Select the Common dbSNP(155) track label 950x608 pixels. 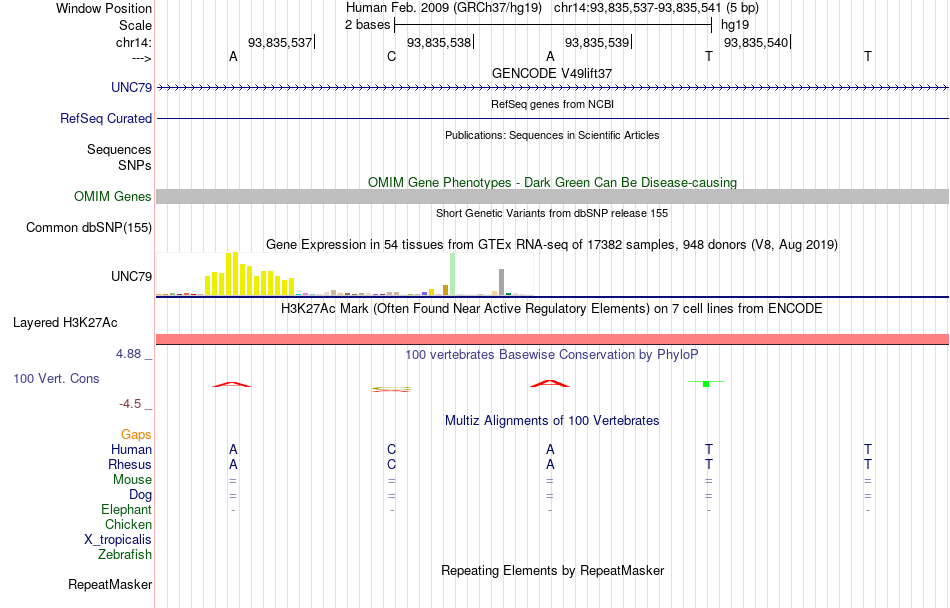pyautogui.click(x=88, y=228)
